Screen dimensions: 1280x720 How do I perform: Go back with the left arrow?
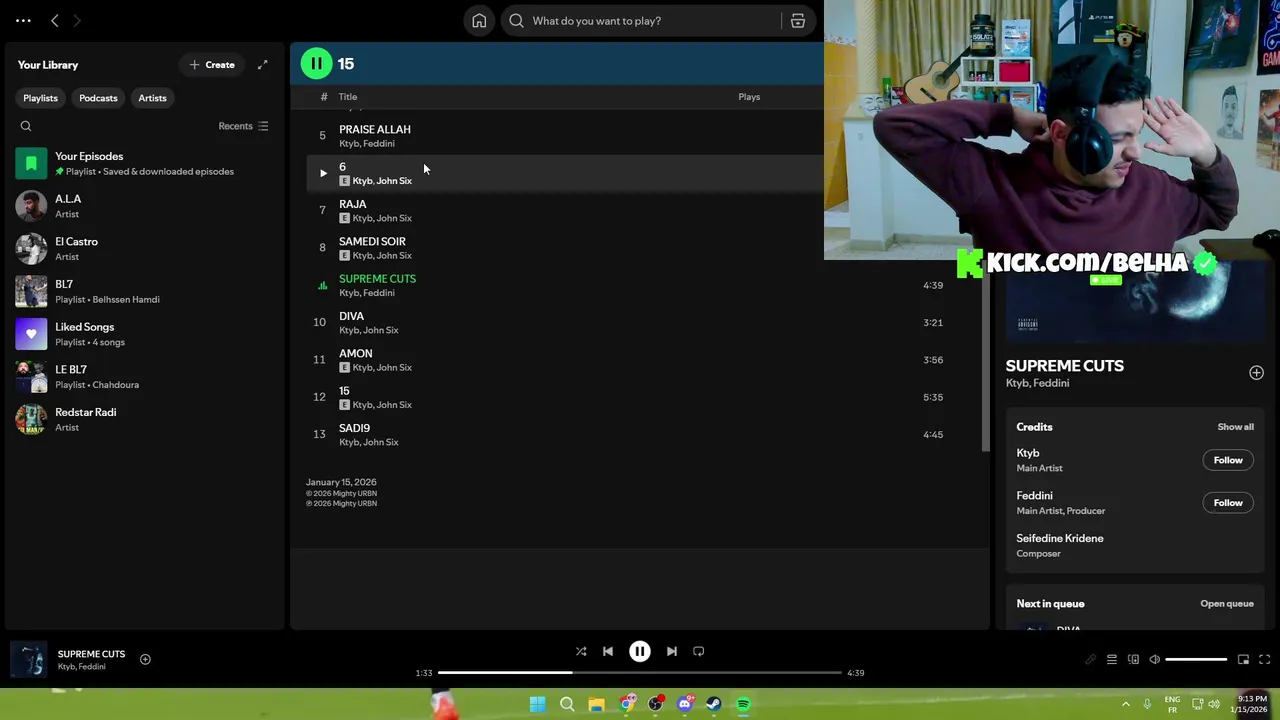55,20
